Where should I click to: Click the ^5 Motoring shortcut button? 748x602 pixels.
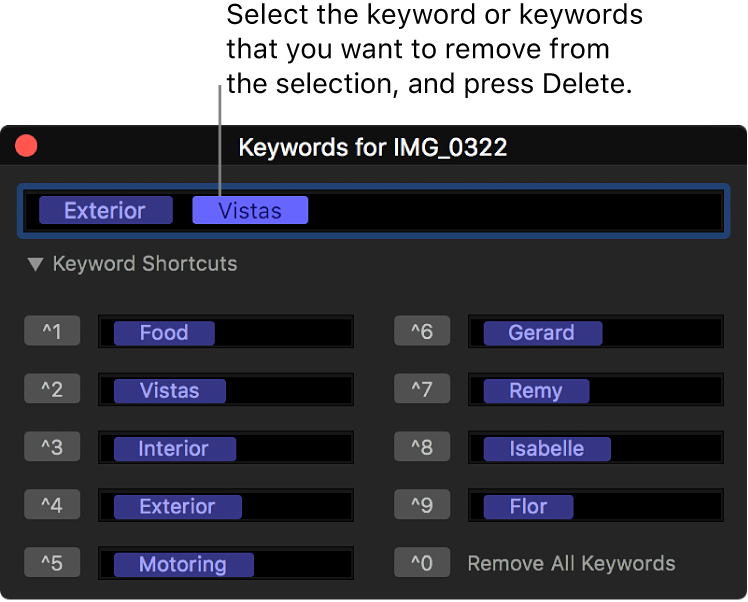(x=51, y=564)
